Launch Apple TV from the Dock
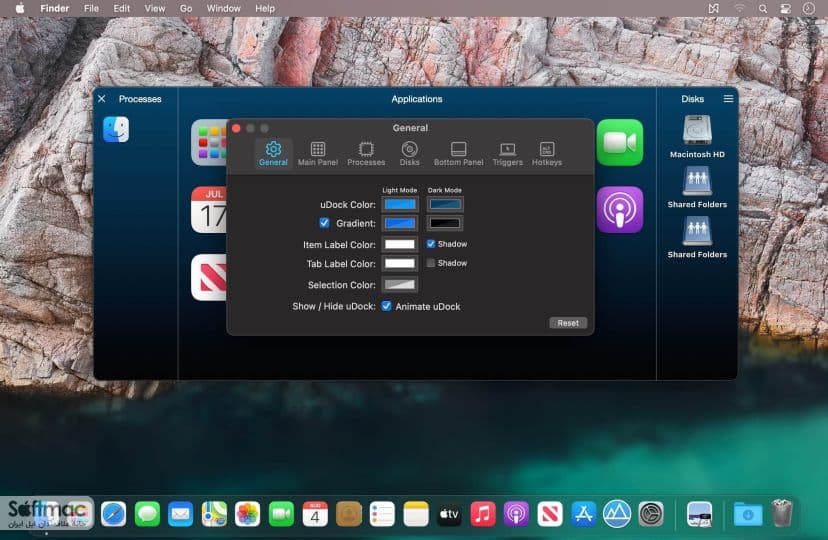This screenshot has width=828, height=540. [449, 514]
